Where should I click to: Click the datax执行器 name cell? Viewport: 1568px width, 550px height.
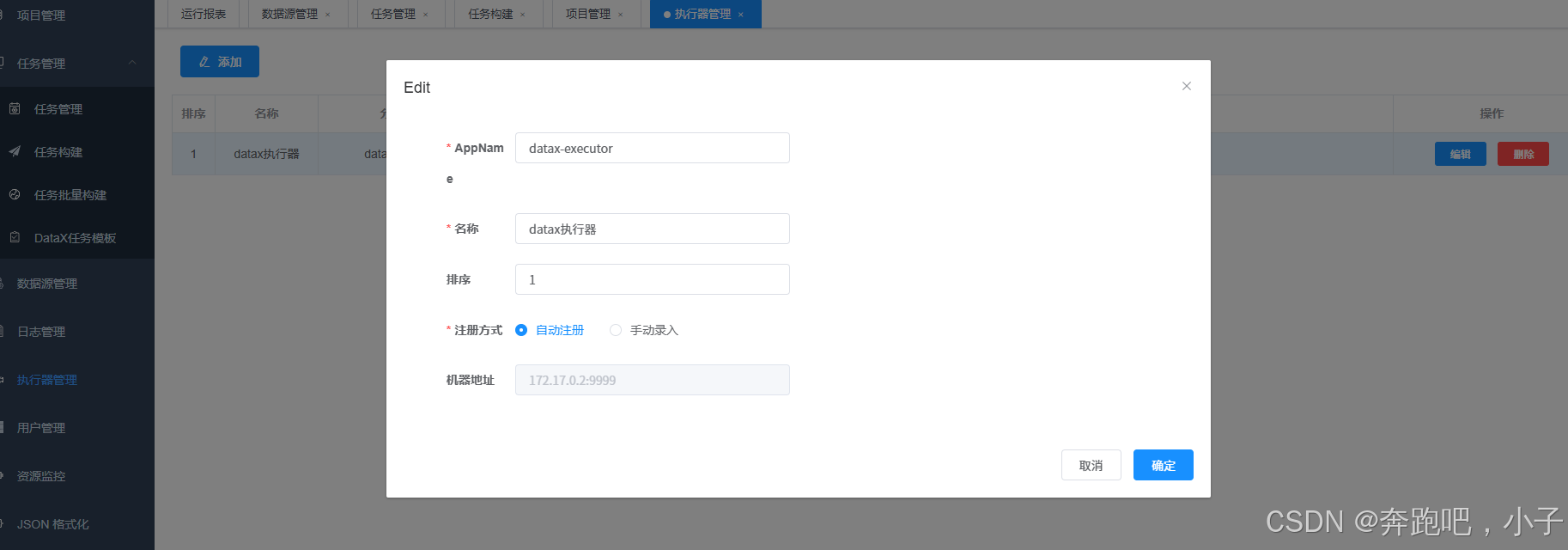[x=266, y=154]
